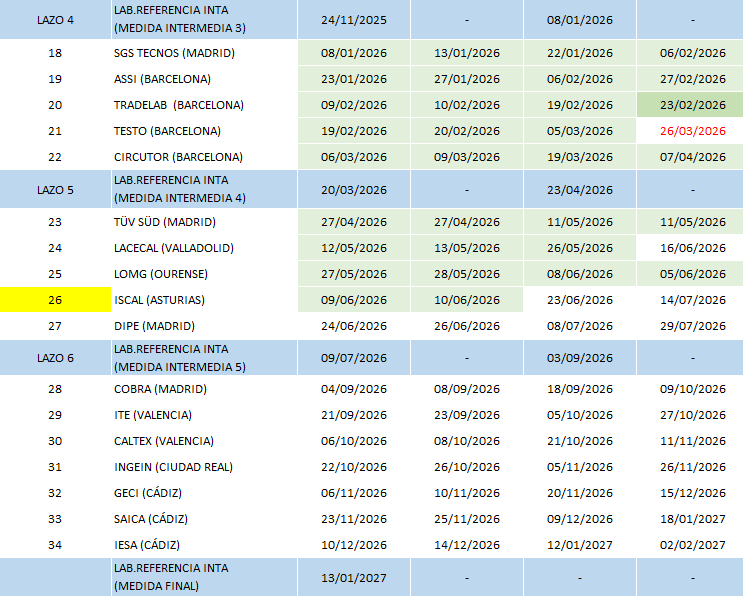Select the red date 26/03/2026
This screenshot has height=596, width=743.
[692, 131]
